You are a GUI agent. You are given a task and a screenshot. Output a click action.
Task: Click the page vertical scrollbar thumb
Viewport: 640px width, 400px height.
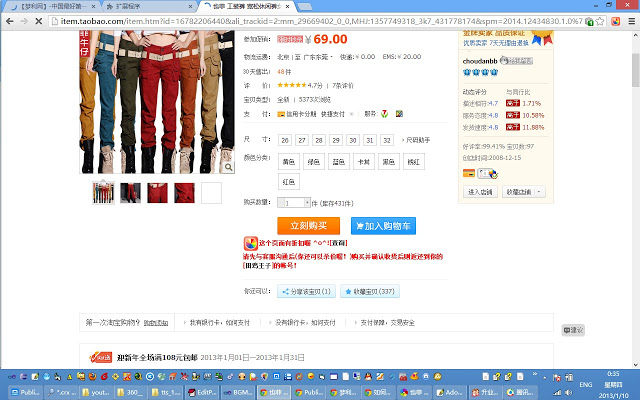click(x=636, y=69)
